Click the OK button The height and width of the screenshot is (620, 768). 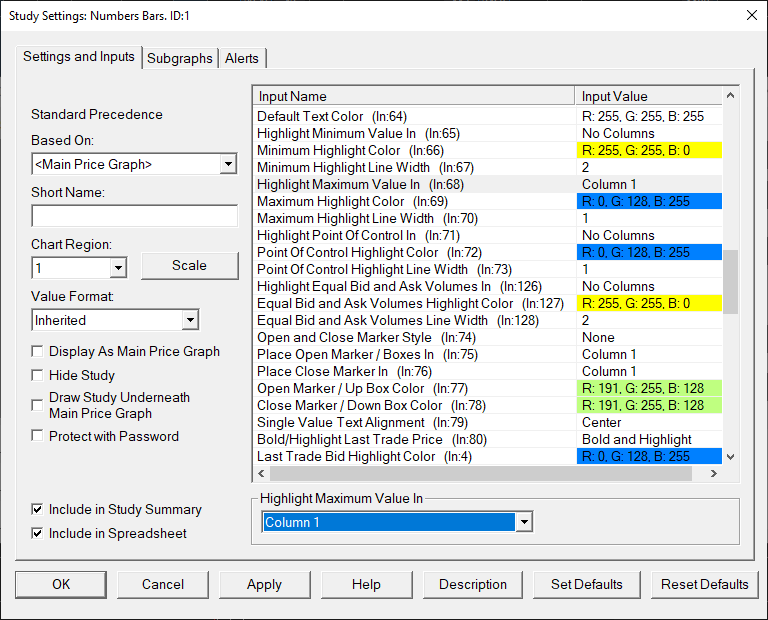[61, 584]
